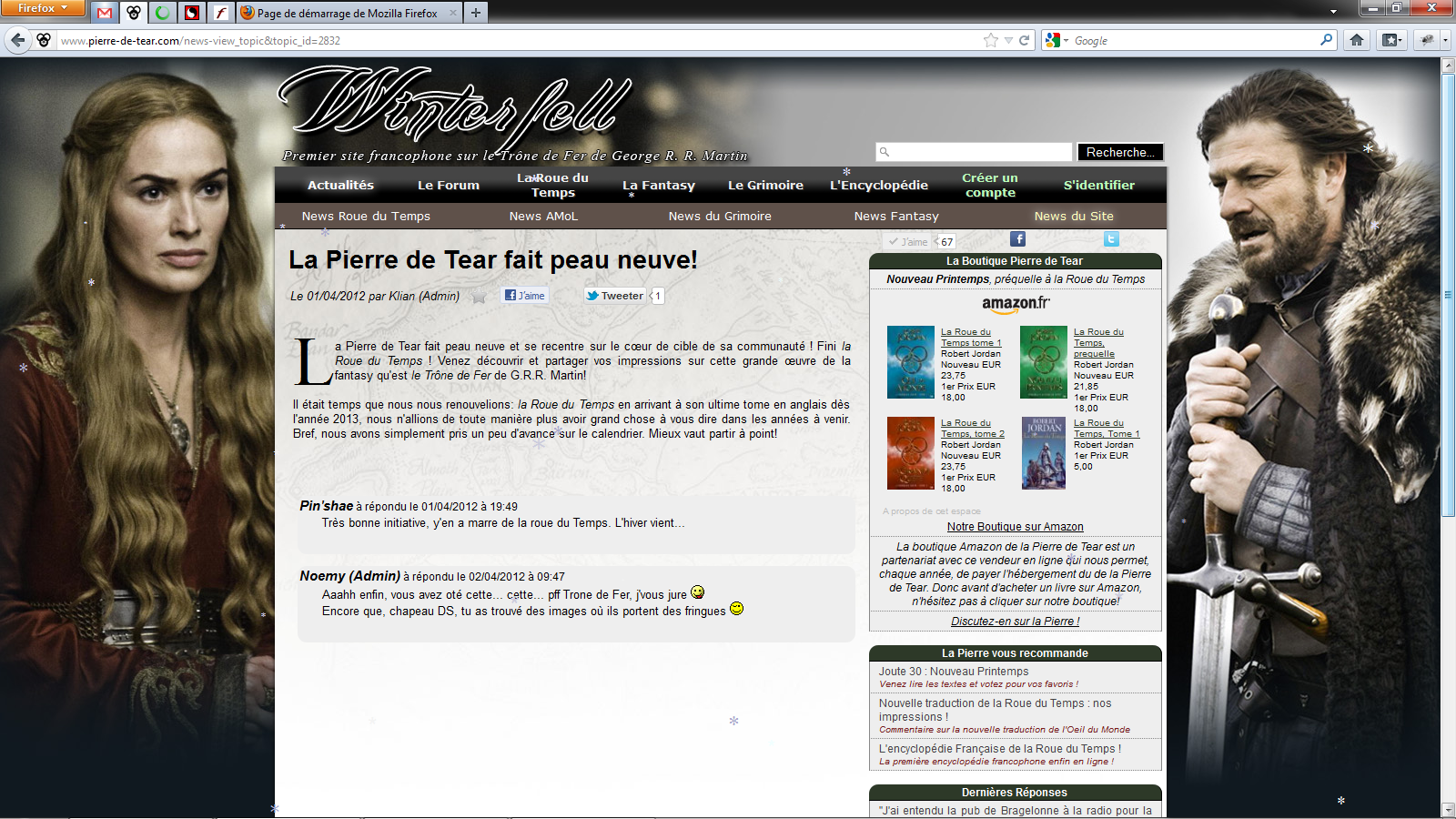Screen dimensions: 1456x819
Task: Focus the pierre-de-tear.com URL field
Action: coord(519,40)
